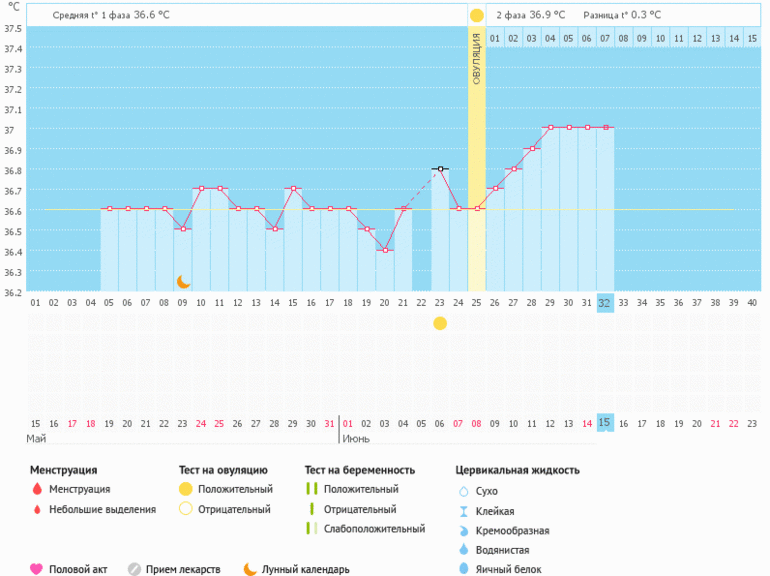
Task: Click the Тест на беременность legend heading
Action: pyautogui.click(x=360, y=470)
